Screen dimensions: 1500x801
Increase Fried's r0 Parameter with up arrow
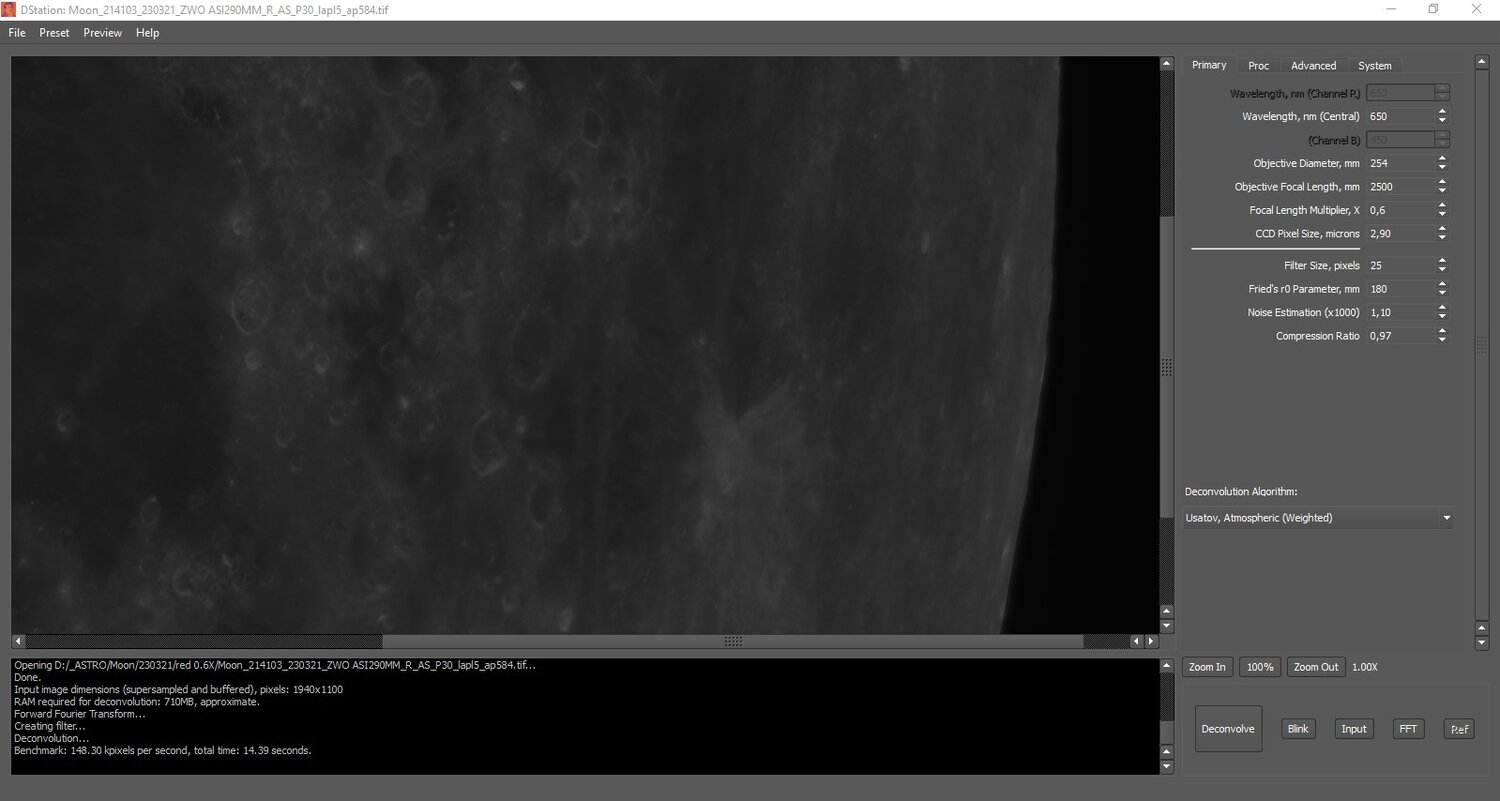click(x=1442, y=284)
